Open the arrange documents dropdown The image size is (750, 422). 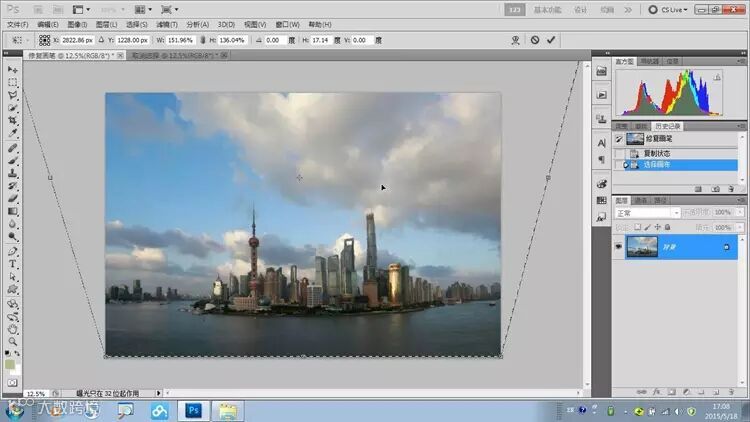tap(143, 10)
